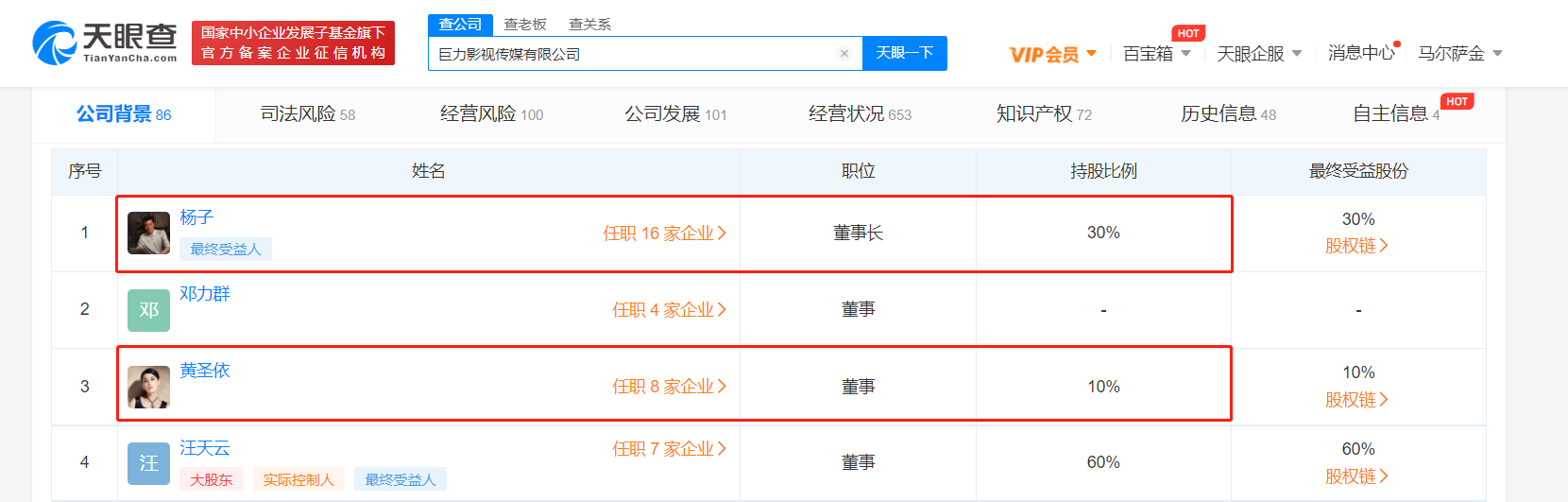Switch to 司法风险 tab
Viewport: 1568px width, 502px height.
coord(308,114)
